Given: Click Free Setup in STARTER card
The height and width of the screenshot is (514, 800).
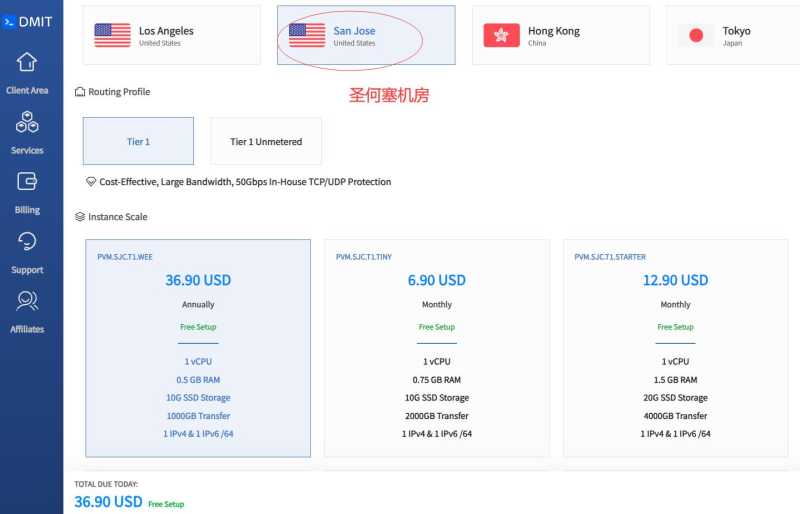Looking at the screenshot, I should [676, 327].
